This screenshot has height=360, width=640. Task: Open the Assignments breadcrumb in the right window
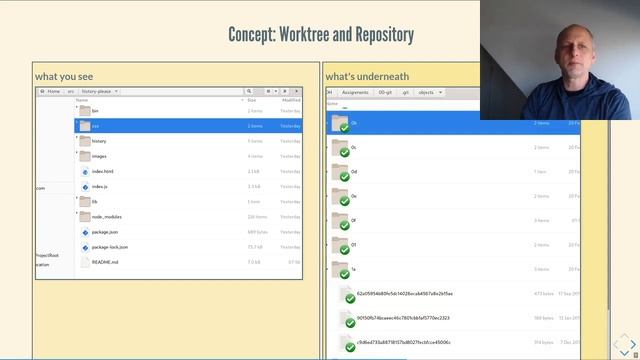point(355,93)
